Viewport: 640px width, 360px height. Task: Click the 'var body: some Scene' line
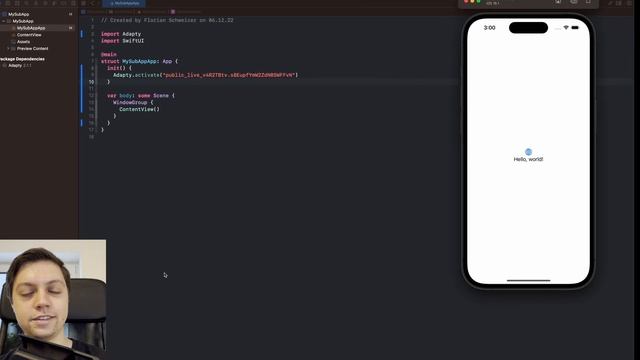tap(141, 96)
